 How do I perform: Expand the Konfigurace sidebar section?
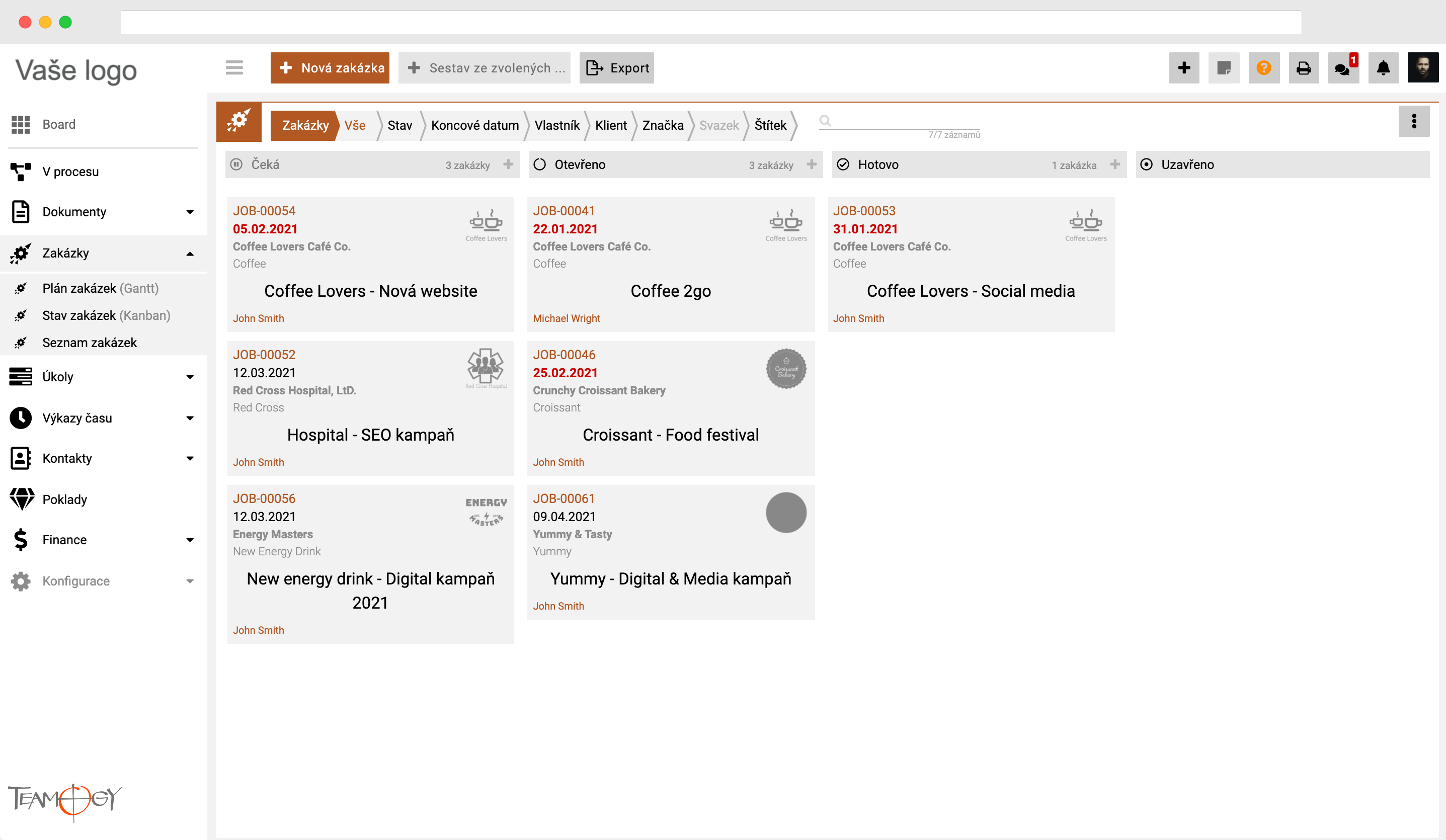pyautogui.click(x=190, y=580)
